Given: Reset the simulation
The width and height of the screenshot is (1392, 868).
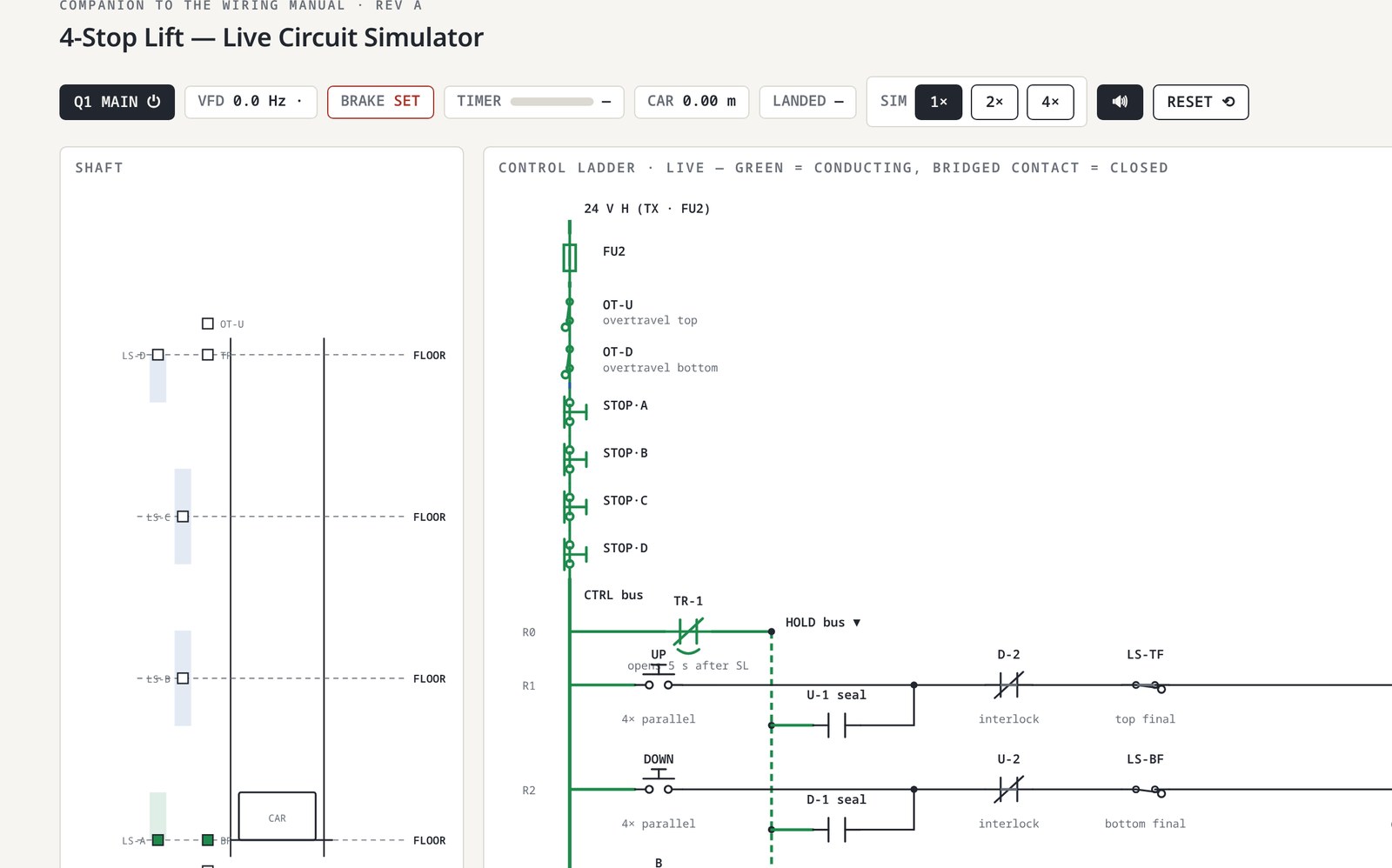Looking at the screenshot, I should pos(1201,102).
